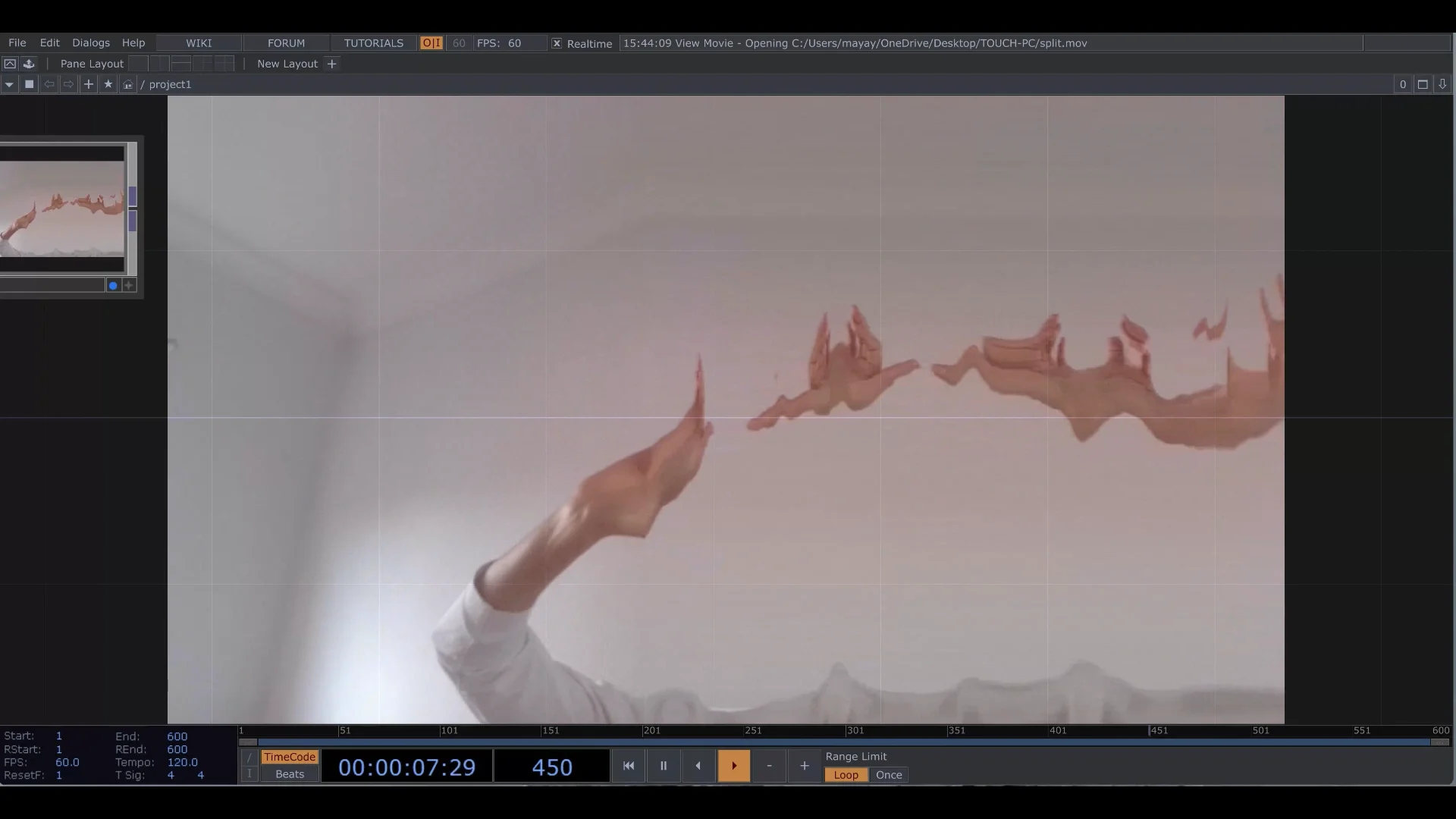This screenshot has height=819, width=1456.
Task: Switch time display from TimeCode to Beats
Action: tap(288, 774)
